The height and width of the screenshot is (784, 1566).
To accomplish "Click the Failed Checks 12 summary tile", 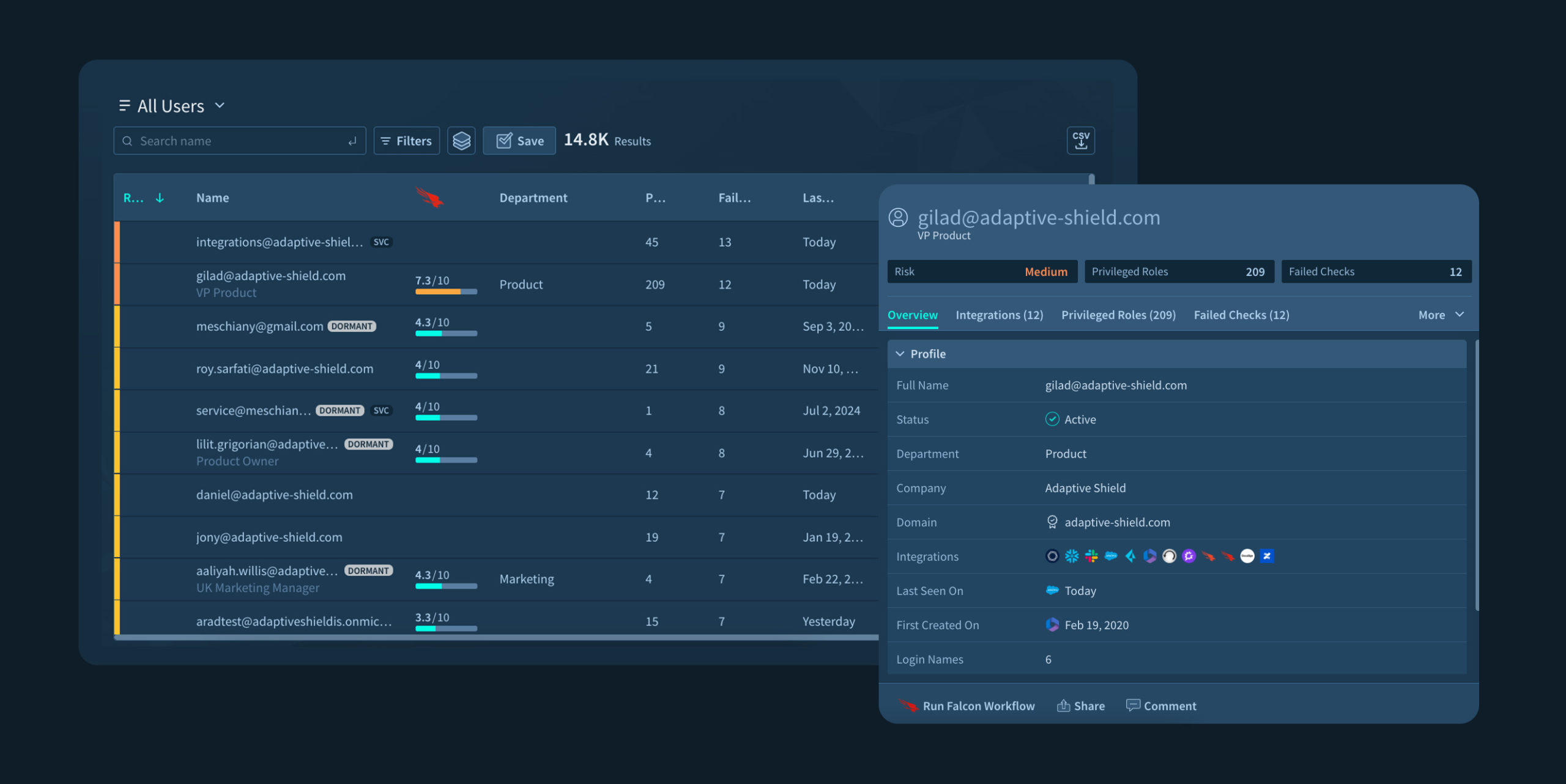I will coord(1376,272).
